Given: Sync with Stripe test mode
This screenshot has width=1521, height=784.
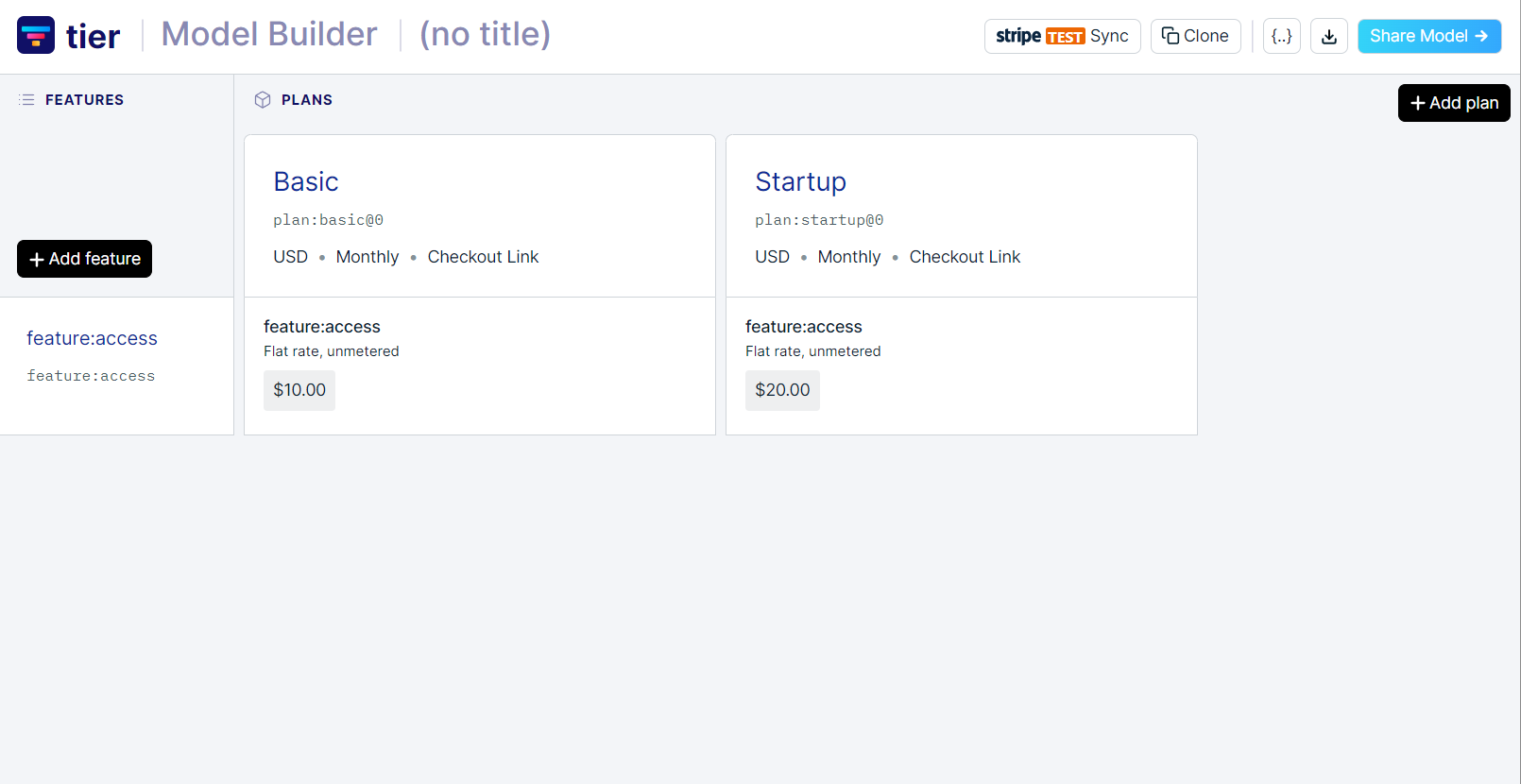Looking at the screenshot, I should pos(1062,36).
